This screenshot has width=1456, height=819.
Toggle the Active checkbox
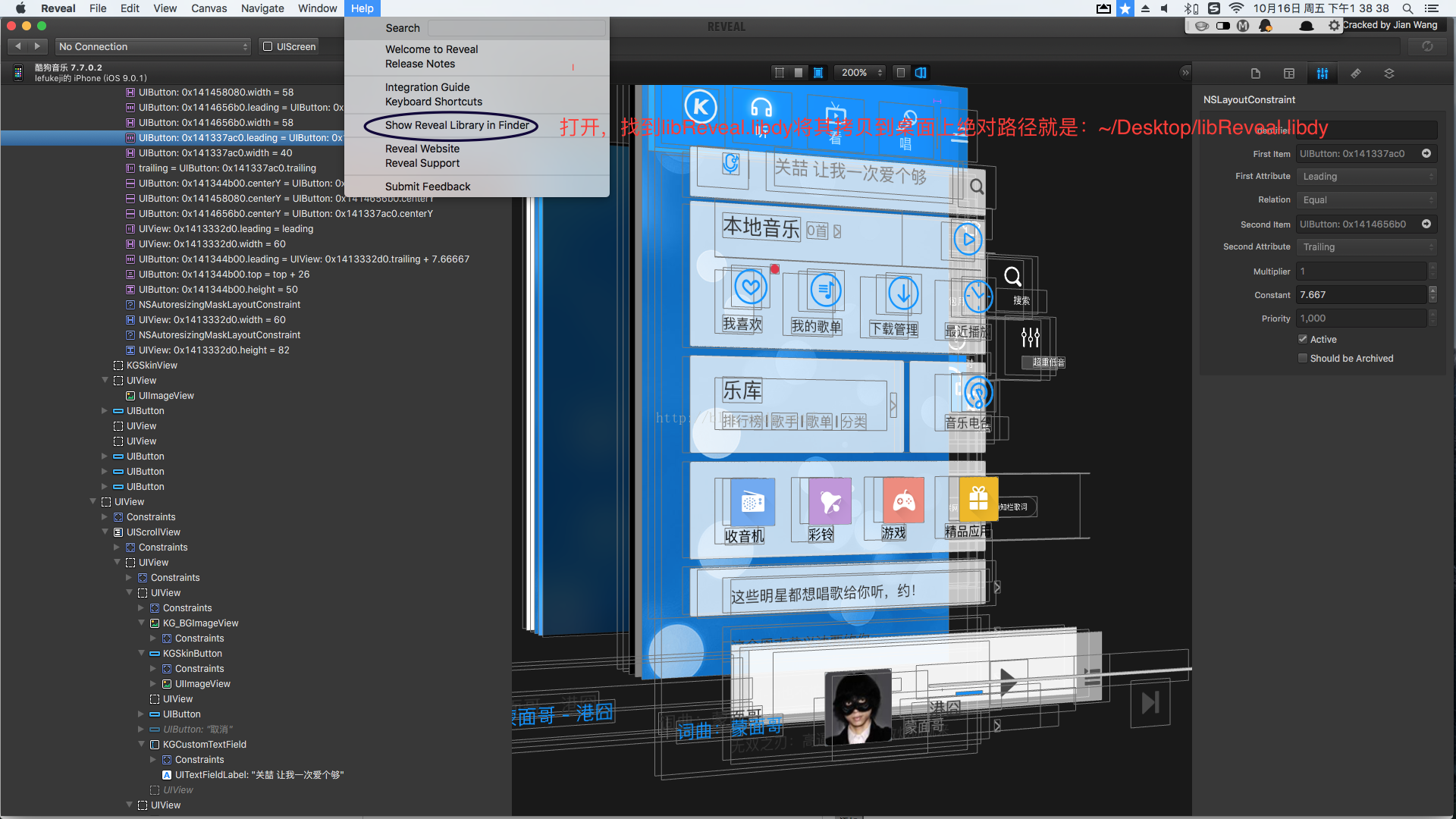tap(1303, 339)
